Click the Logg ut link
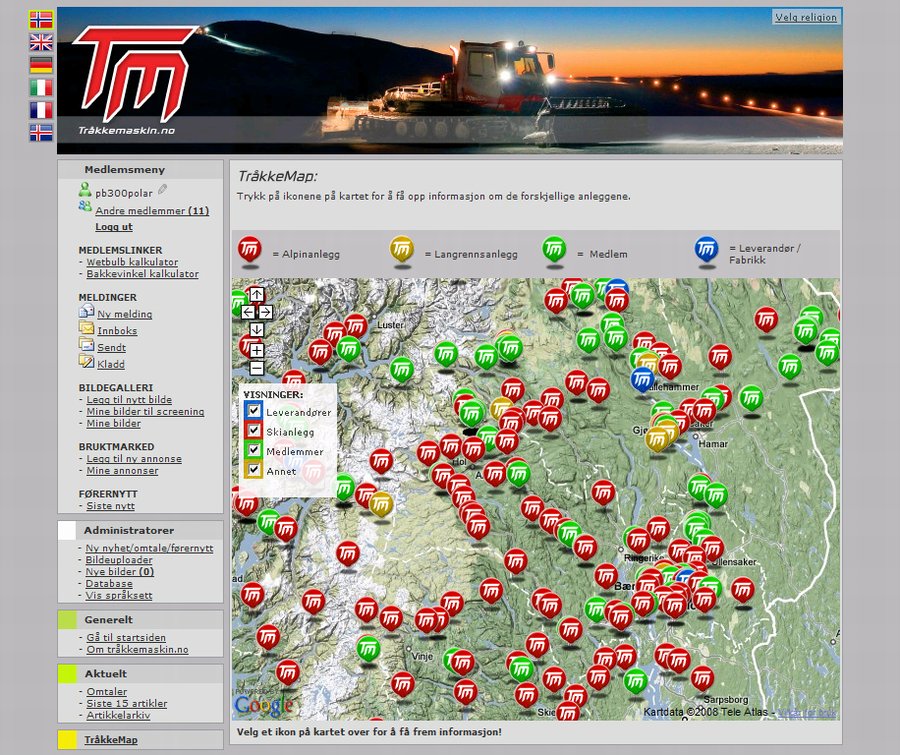 pos(114,227)
